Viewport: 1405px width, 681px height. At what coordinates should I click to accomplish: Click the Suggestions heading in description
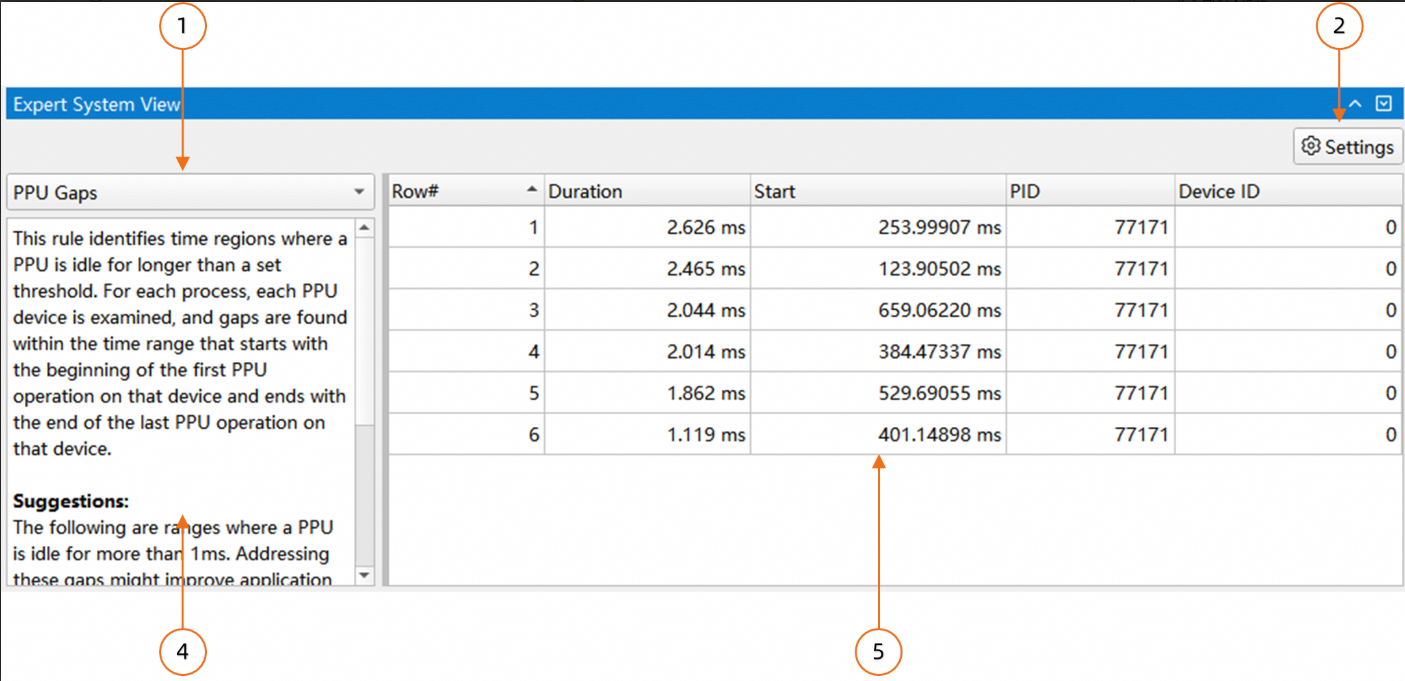coord(71,501)
